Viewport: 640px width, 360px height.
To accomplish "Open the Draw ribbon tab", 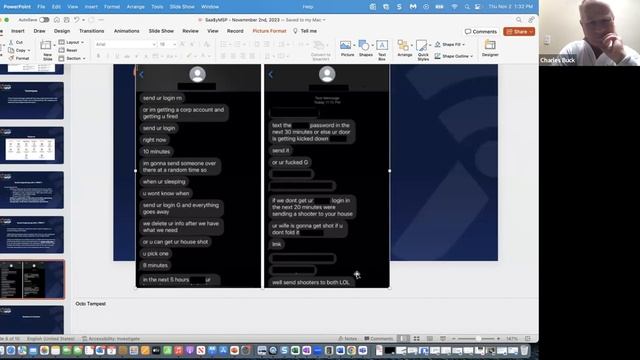I will 40,31.
